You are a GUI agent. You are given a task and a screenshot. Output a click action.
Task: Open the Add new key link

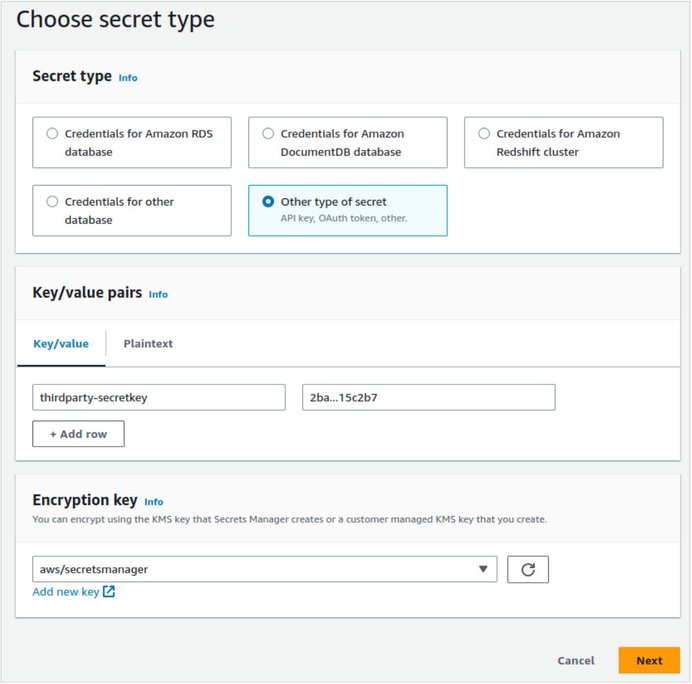(66, 591)
